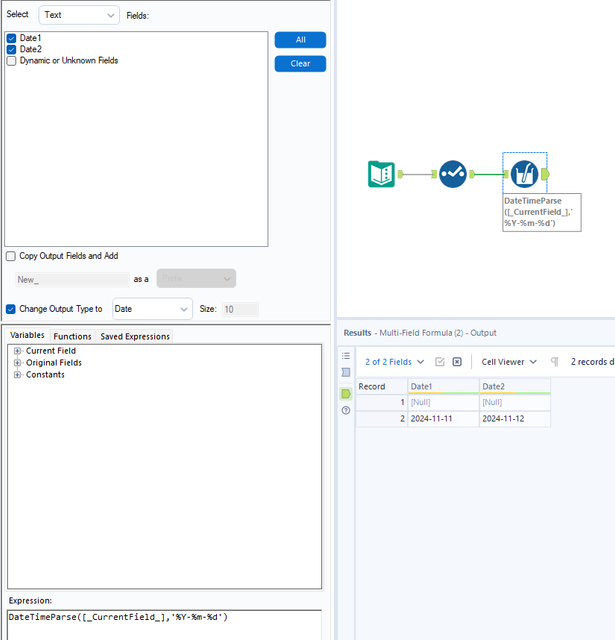Click the Clear button
Screen dimensions: 615x640
[300, 64]
